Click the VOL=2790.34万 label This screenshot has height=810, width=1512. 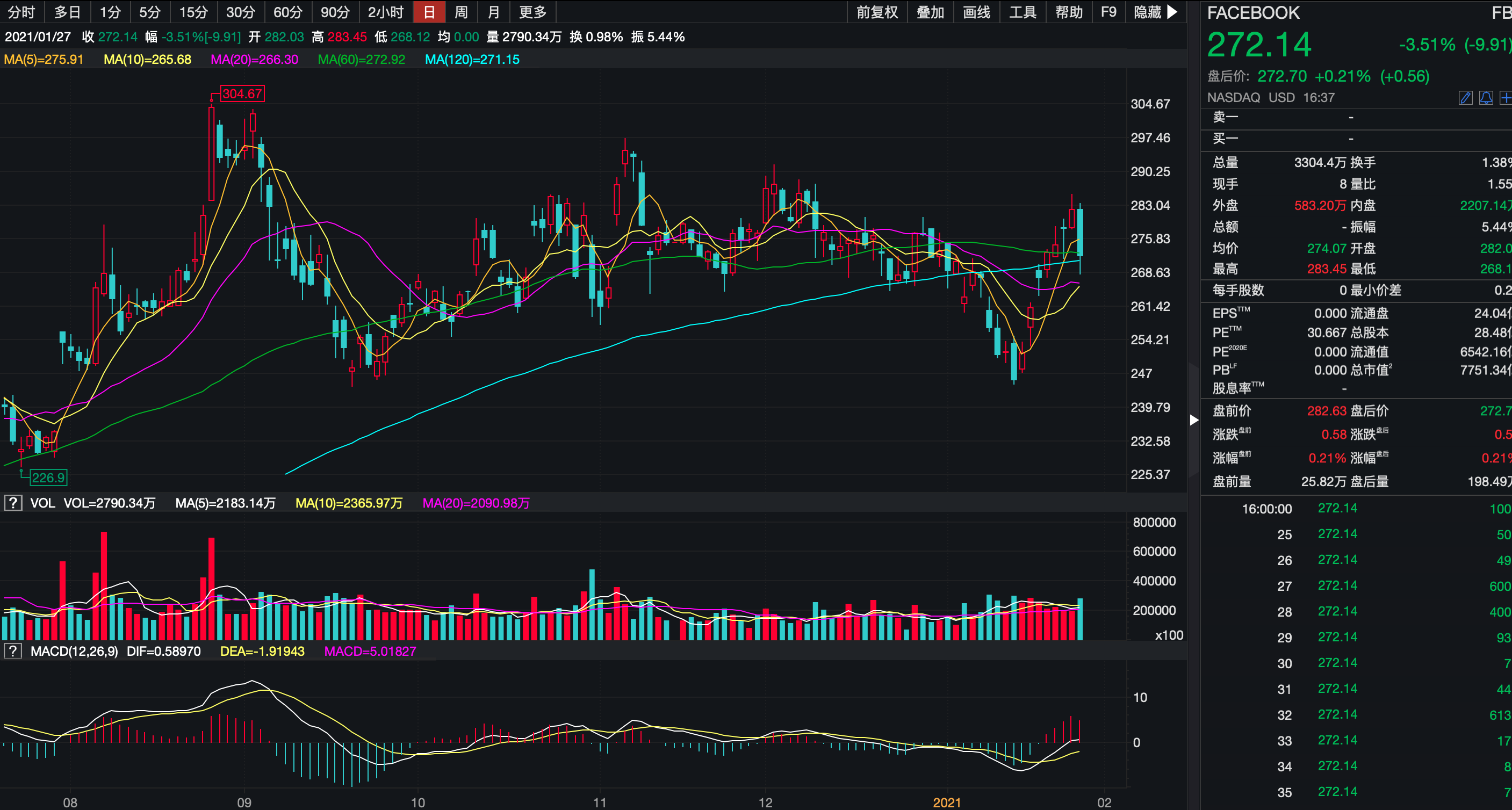[x=110, y=503]
